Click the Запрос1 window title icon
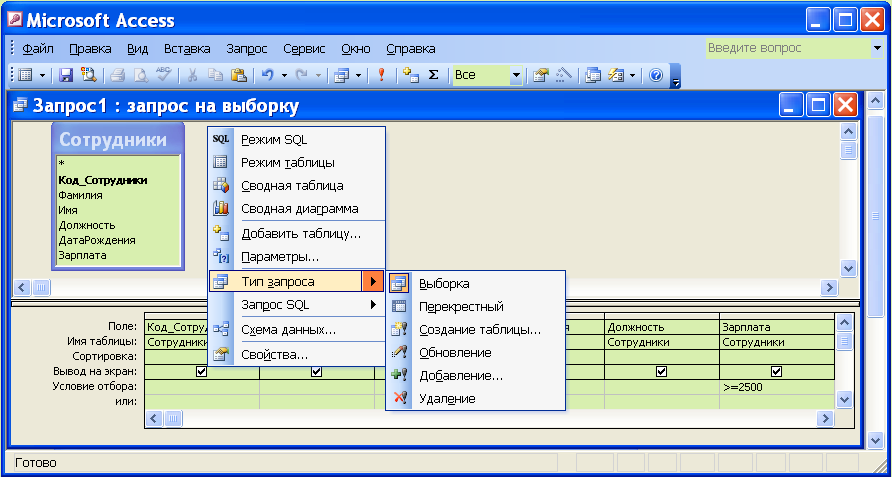This screenshot has height=477, width=892. 20,105
